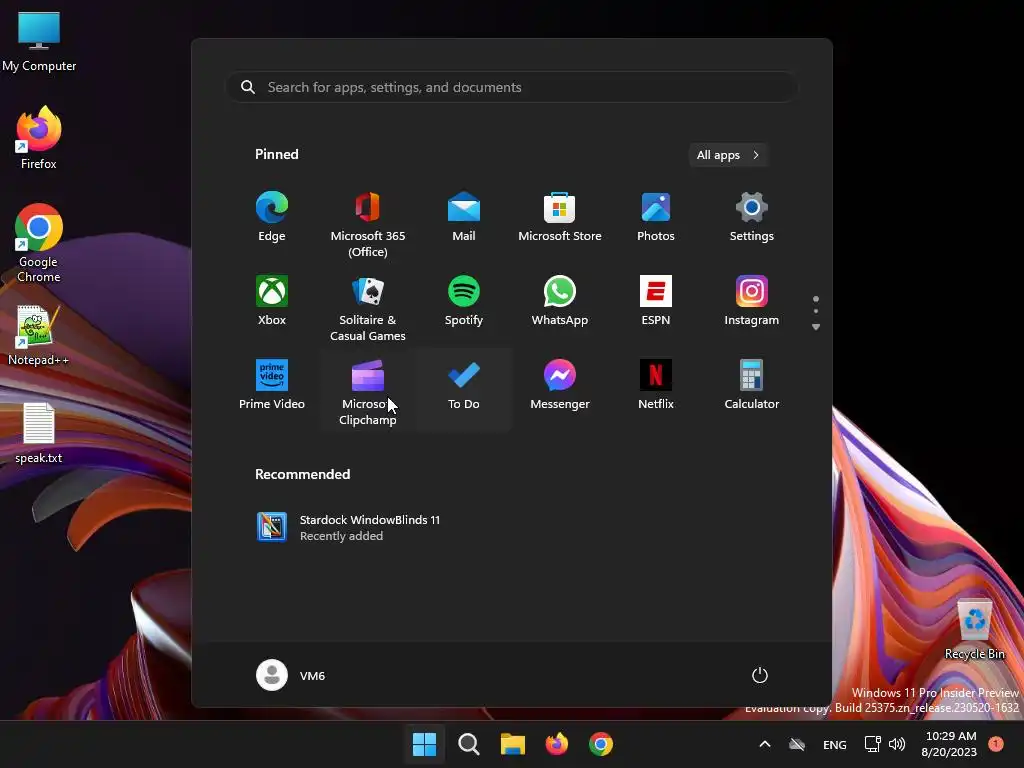Open the network icon in system tray
The width and height of the screenshot is (1024, 768).
coord(872,744)
